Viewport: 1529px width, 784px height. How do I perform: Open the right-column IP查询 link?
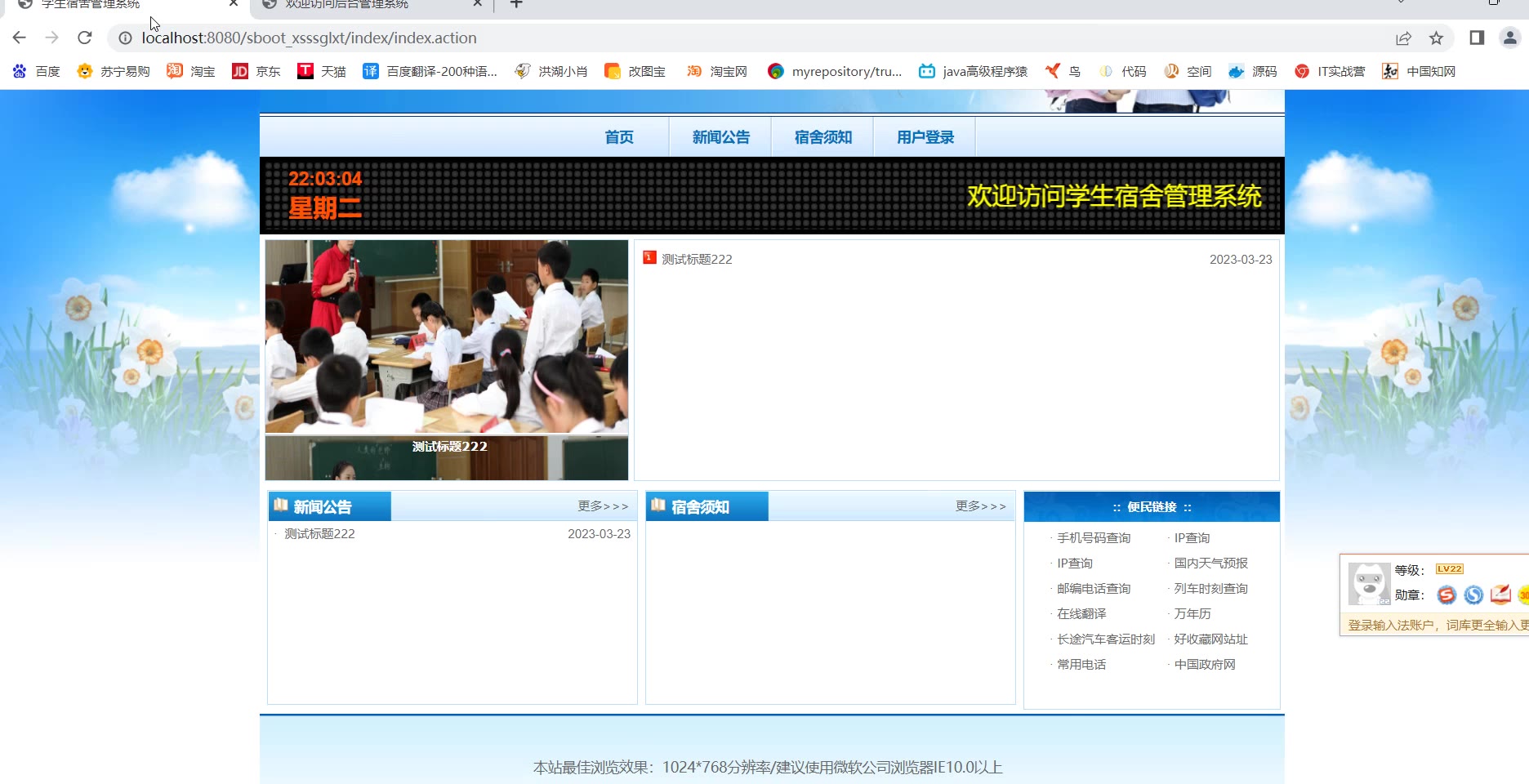(x=1192, y=537)
